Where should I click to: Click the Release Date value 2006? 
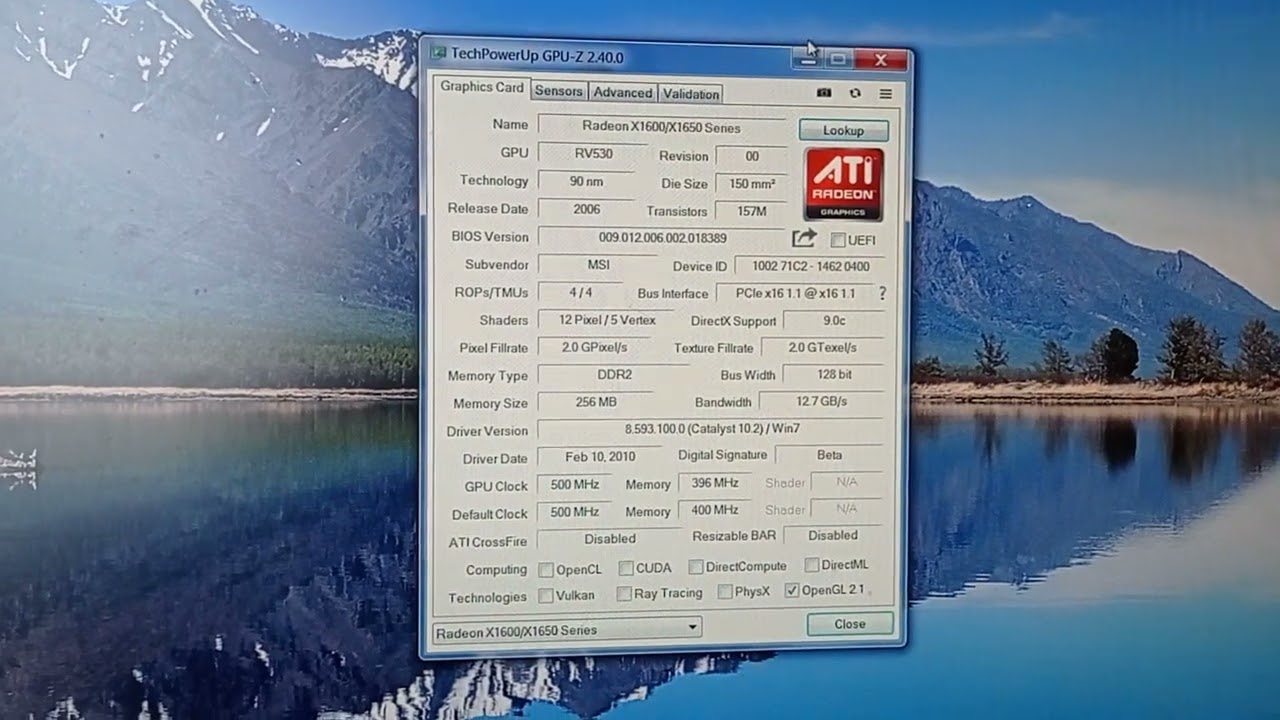point(587,209)
